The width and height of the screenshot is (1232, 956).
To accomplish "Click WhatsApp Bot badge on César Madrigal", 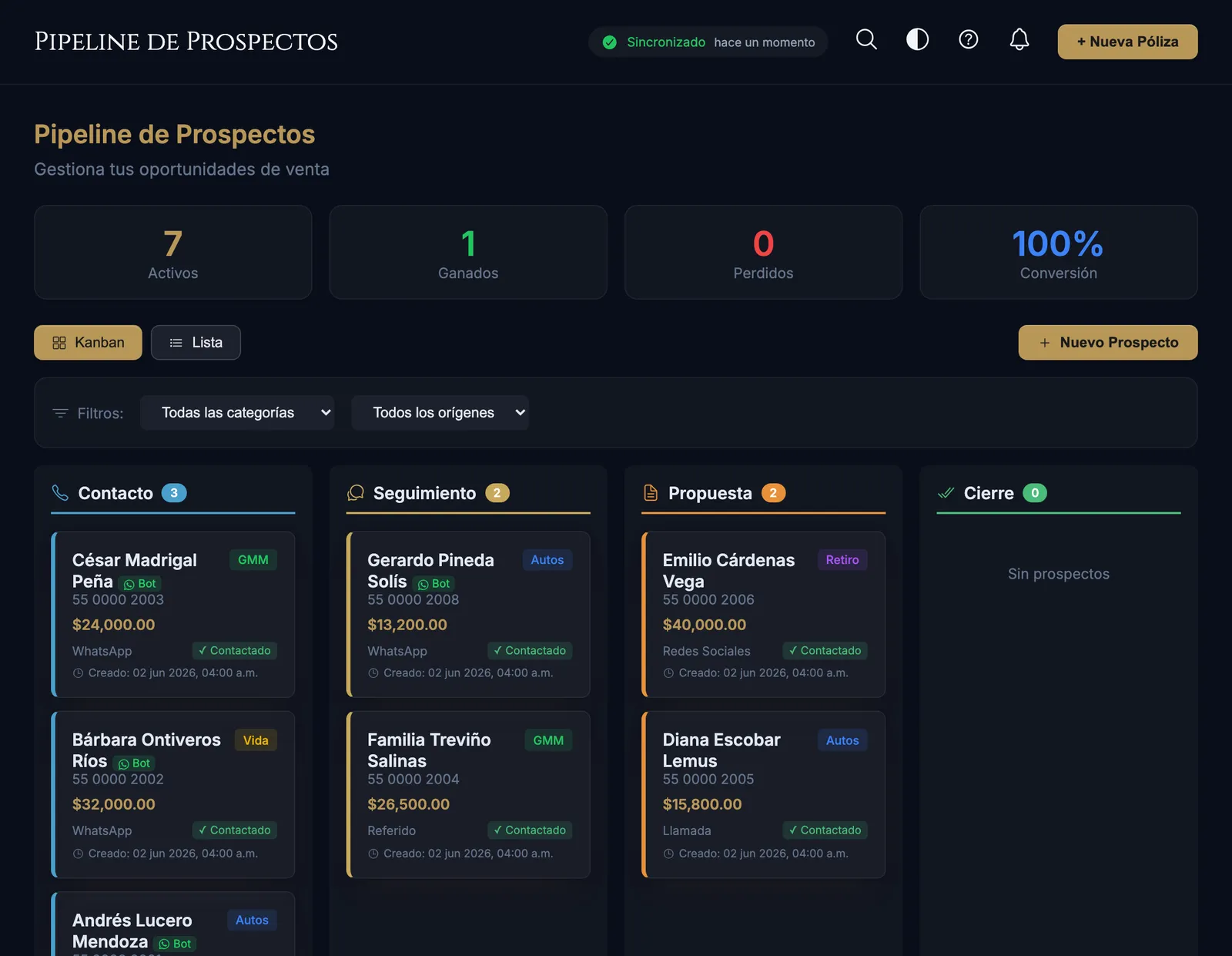I will [x=140, y=584].
